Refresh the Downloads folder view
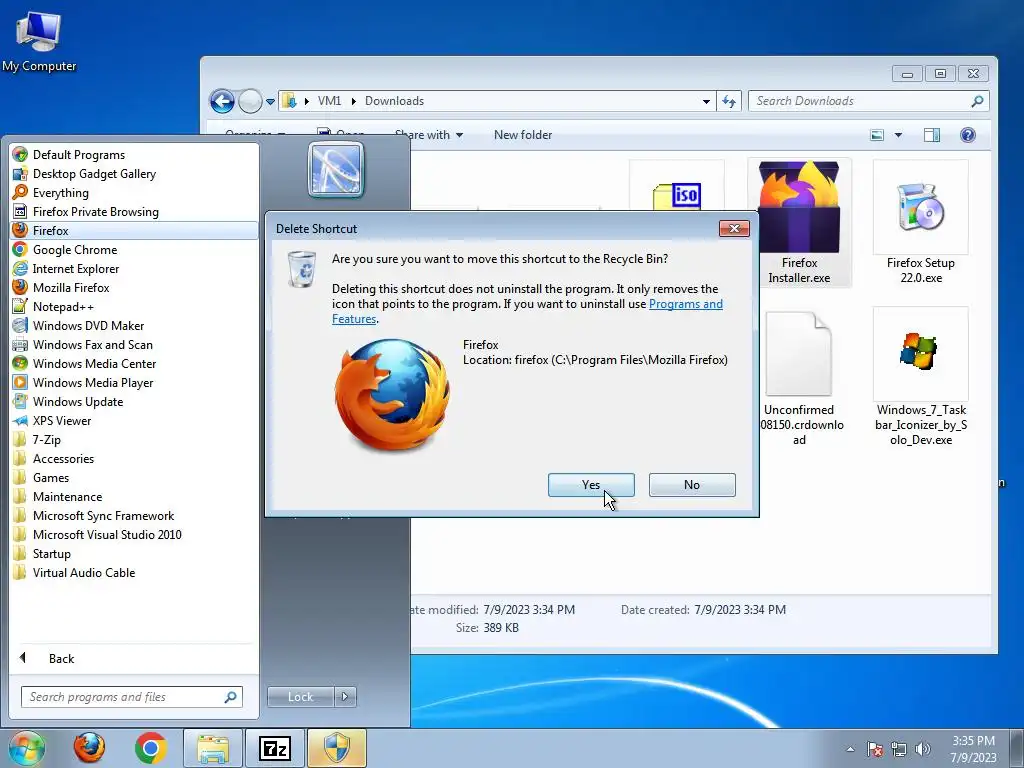This screenshot has height=768, width=1024. click(x=729, y=101)
